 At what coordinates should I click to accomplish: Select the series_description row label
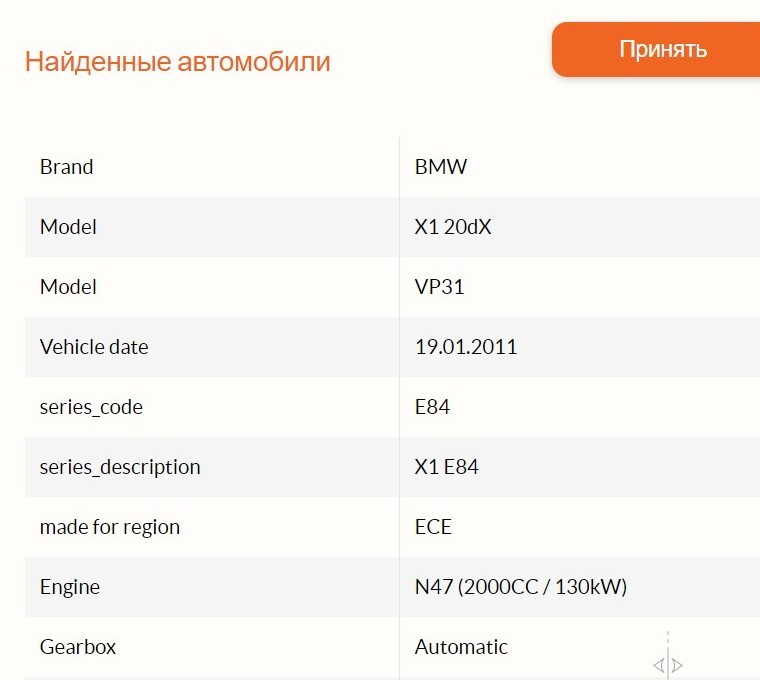[x=120, y=467]
